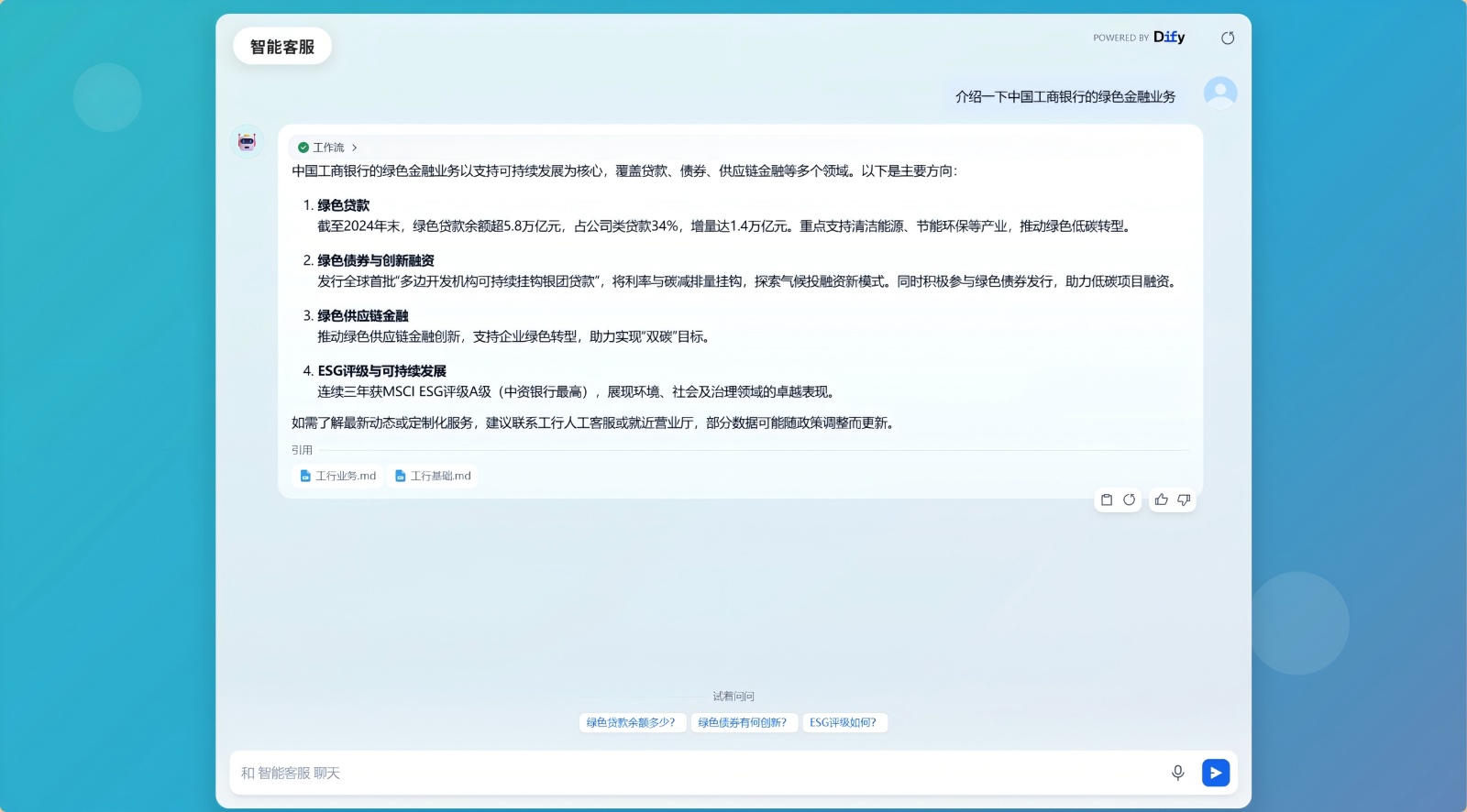Click the green check workflow status icon

click(303, 148)
